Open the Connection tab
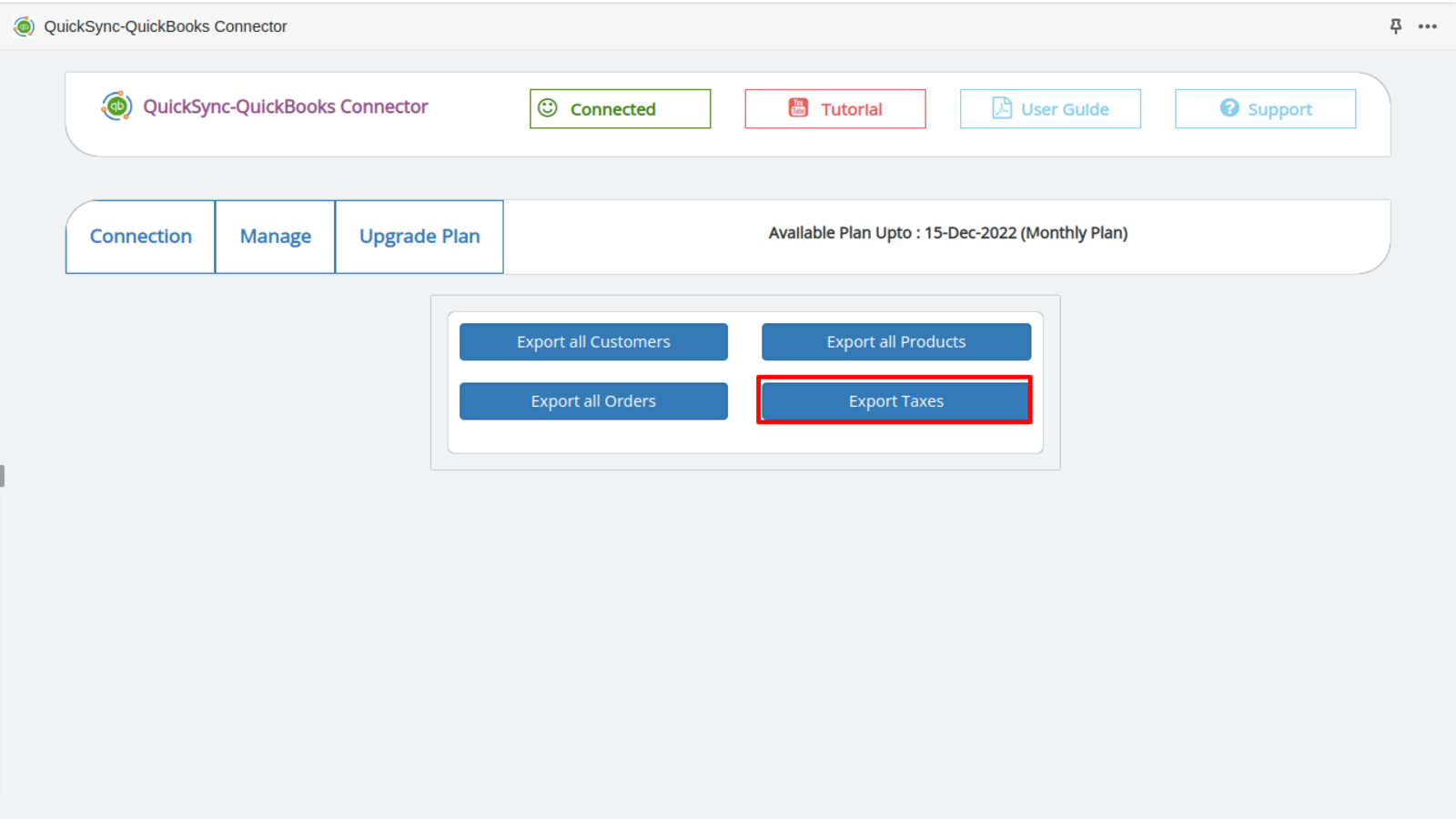The height and width of the screenshot is (819, 1456). (x=141, y=237)
